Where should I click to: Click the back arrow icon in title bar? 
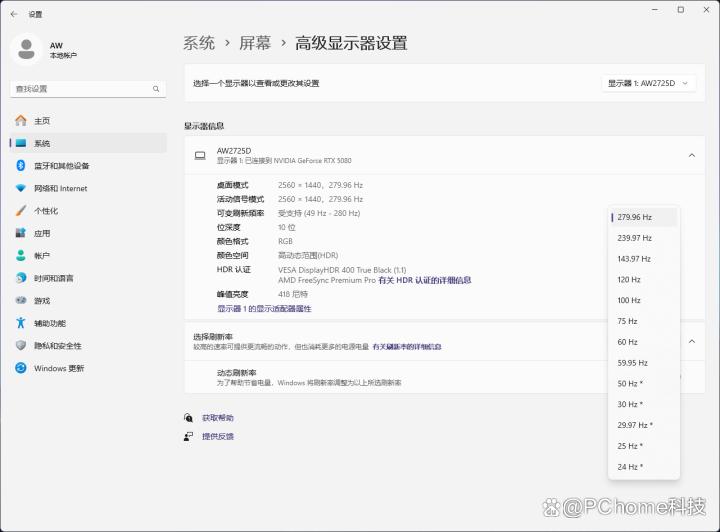[13, 14]
